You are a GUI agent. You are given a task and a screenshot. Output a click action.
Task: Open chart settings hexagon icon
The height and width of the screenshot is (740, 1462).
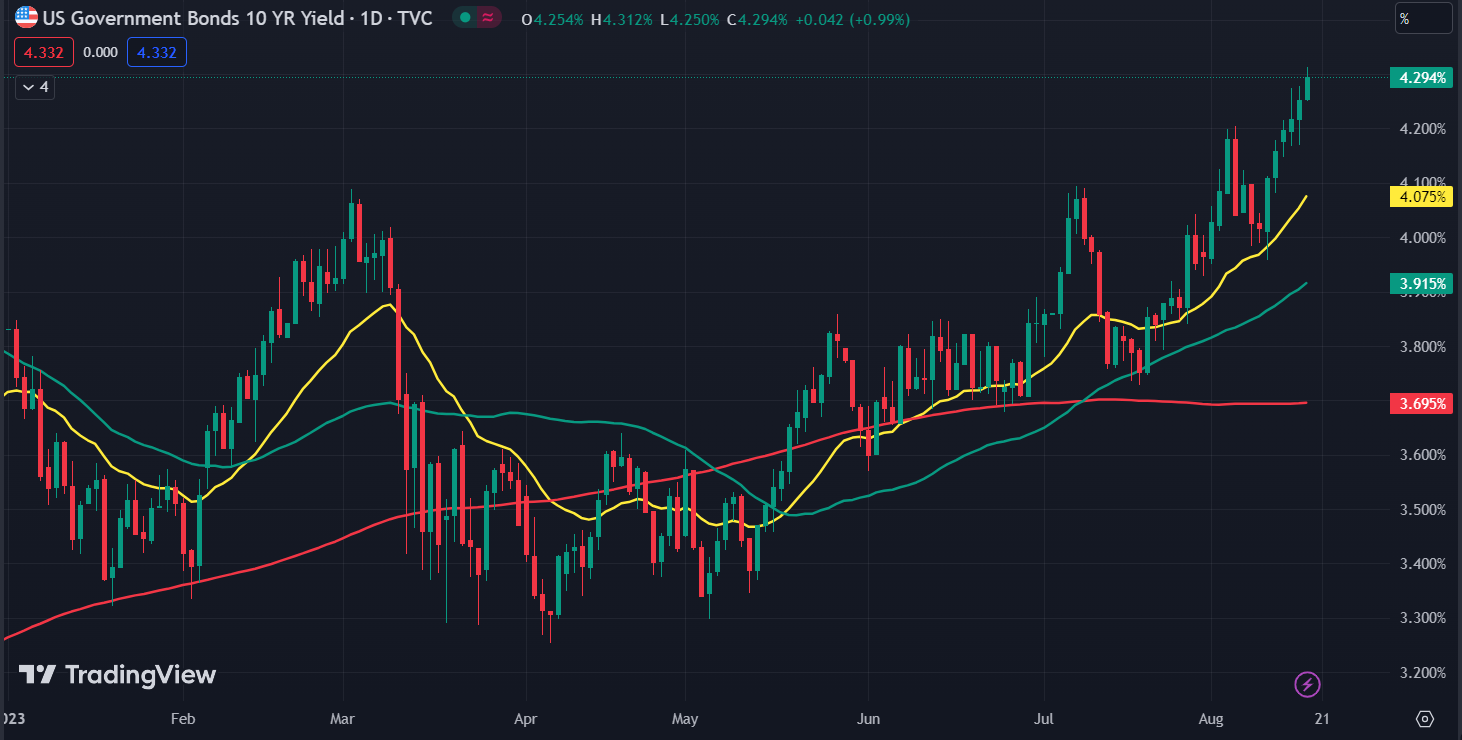pos(1426,718)
